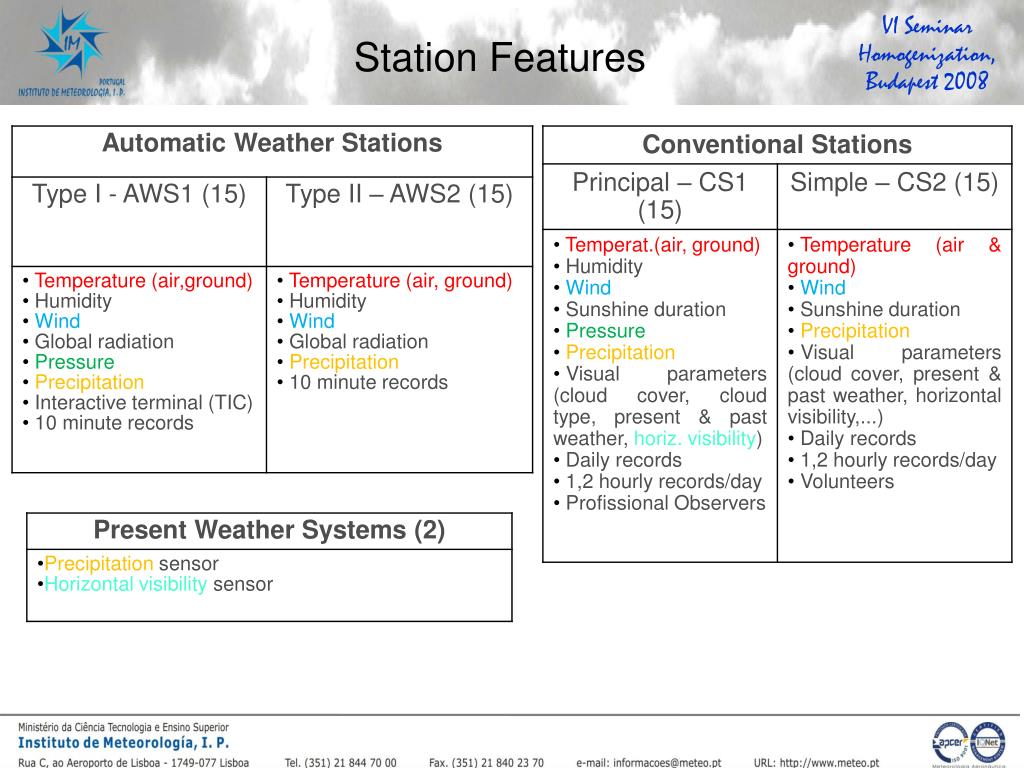The image size is (1024, 768).
Task: Click "Visual parameters" in the CS1 column
Action: (666, 374)
